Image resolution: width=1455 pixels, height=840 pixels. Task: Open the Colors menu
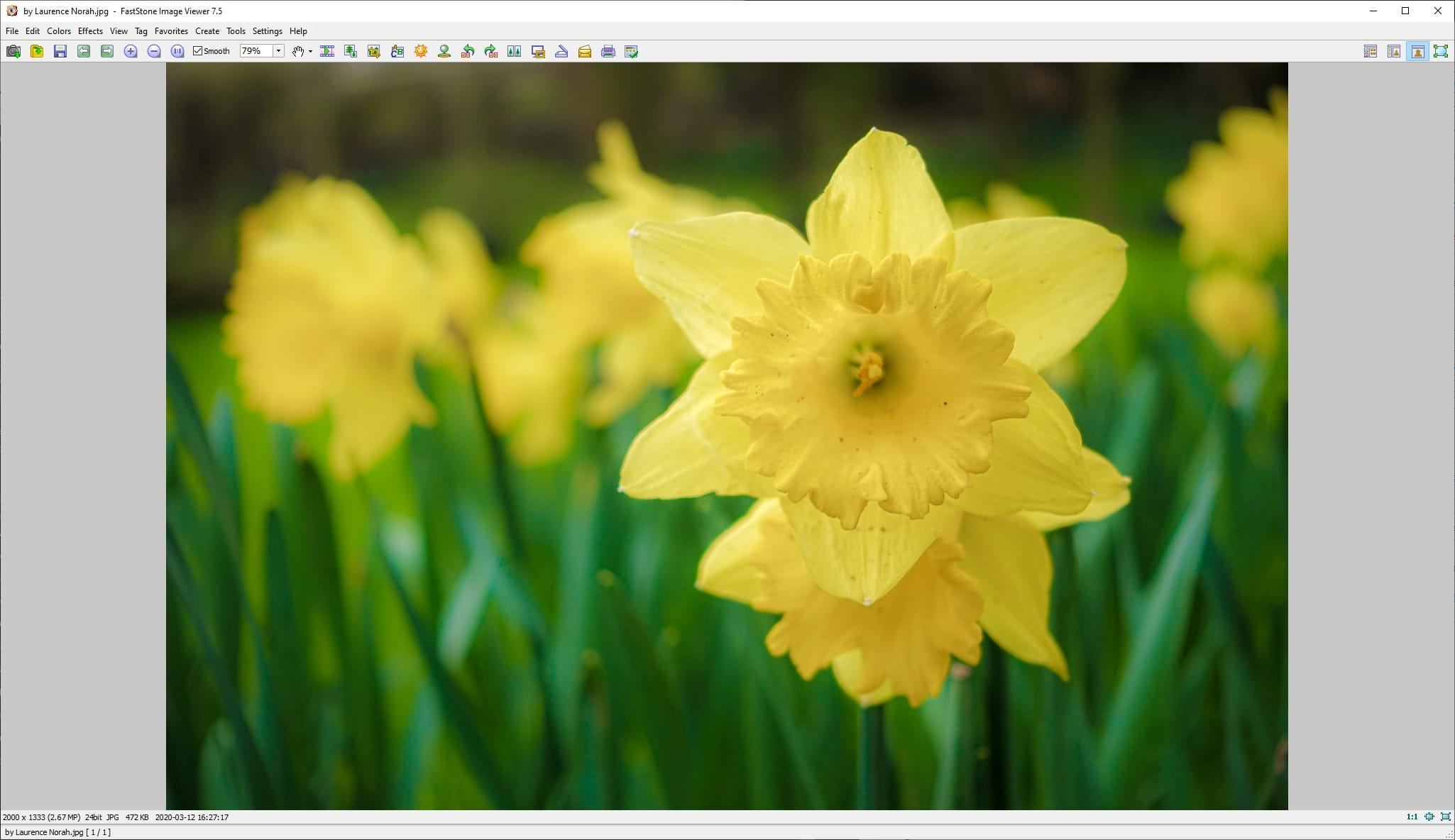pyautogui.click(x=59, y=31)
